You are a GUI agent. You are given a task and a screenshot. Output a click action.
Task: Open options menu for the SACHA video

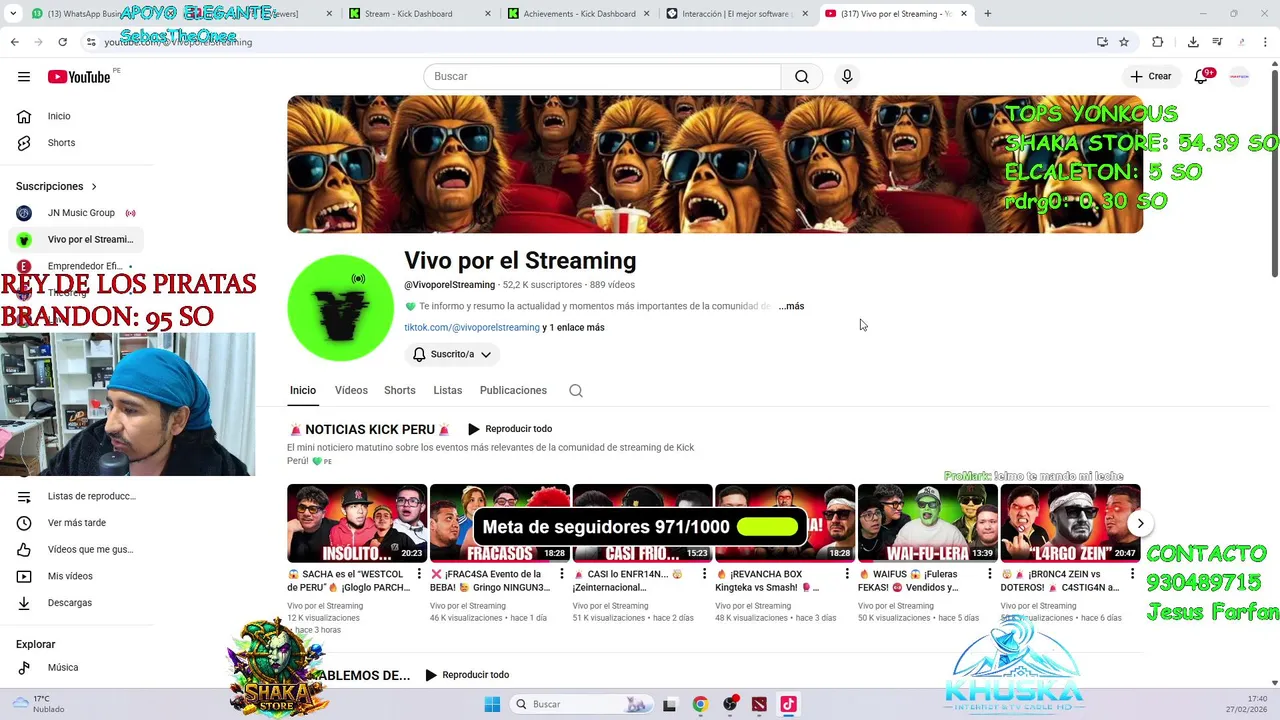419,575
